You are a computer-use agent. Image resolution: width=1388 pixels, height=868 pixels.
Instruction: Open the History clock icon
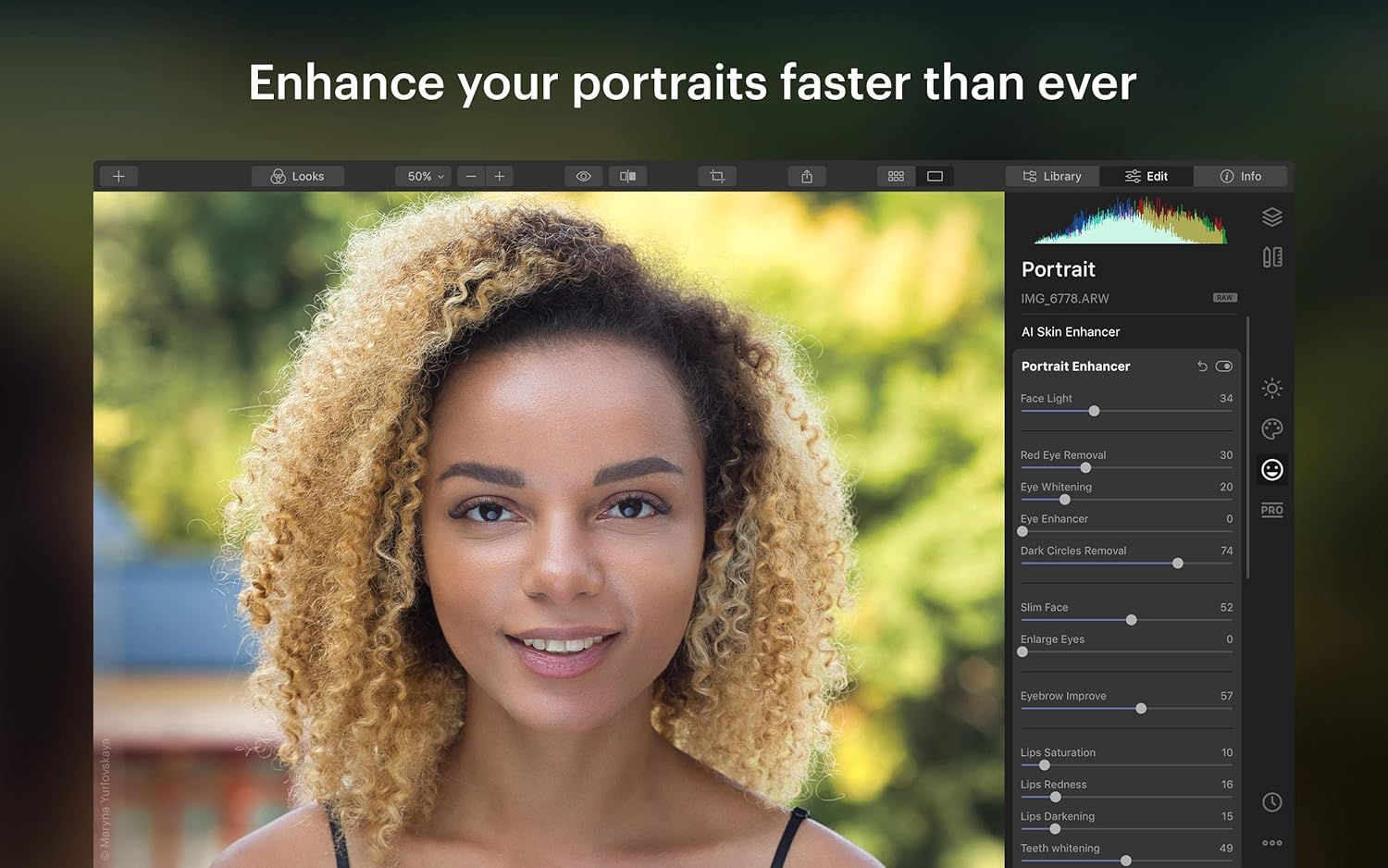[x=1272, y=802]
